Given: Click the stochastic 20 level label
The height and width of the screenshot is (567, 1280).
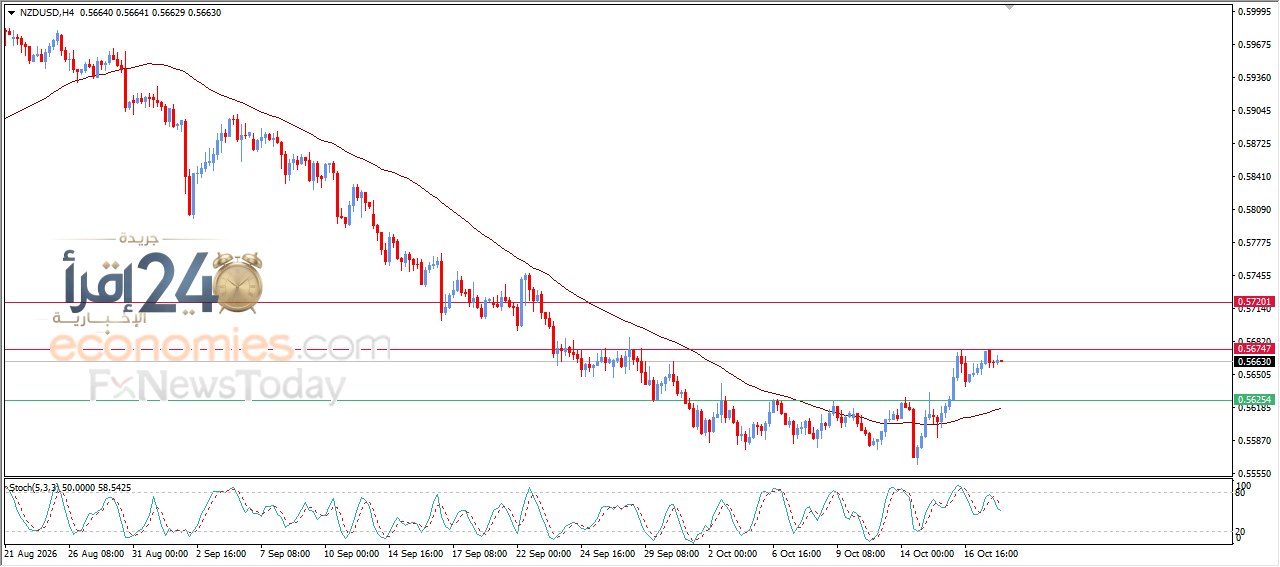Looking at the screenshot, I should pos(1242,531).
